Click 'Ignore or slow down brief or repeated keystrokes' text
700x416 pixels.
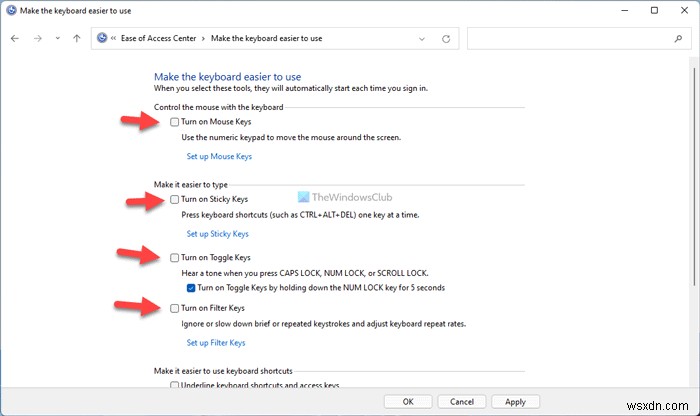tap(324, 324)
